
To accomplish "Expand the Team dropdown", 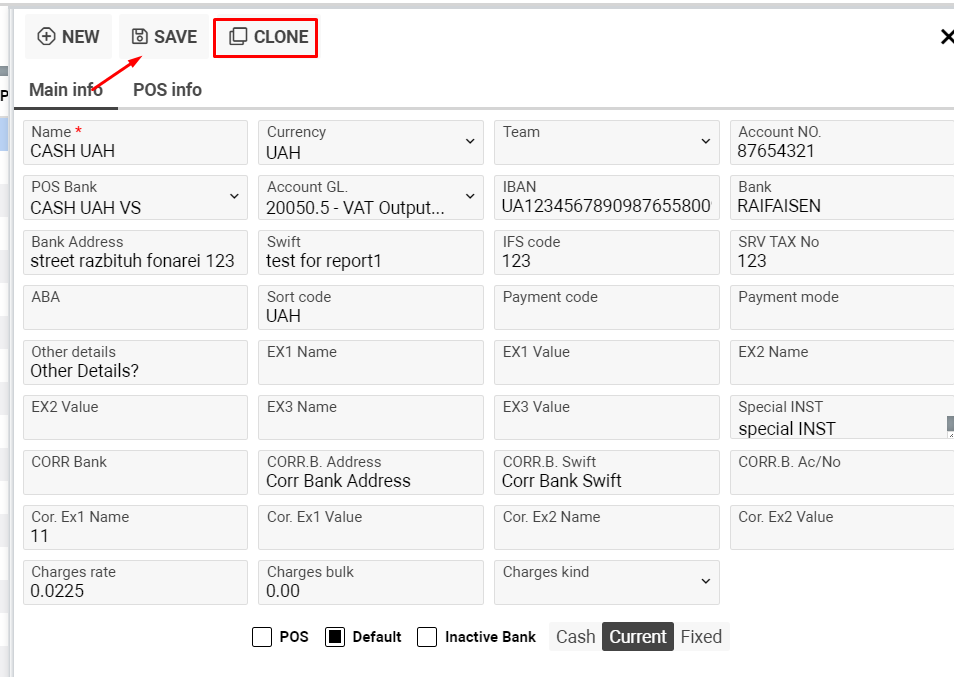I will [x=706, y=142].
